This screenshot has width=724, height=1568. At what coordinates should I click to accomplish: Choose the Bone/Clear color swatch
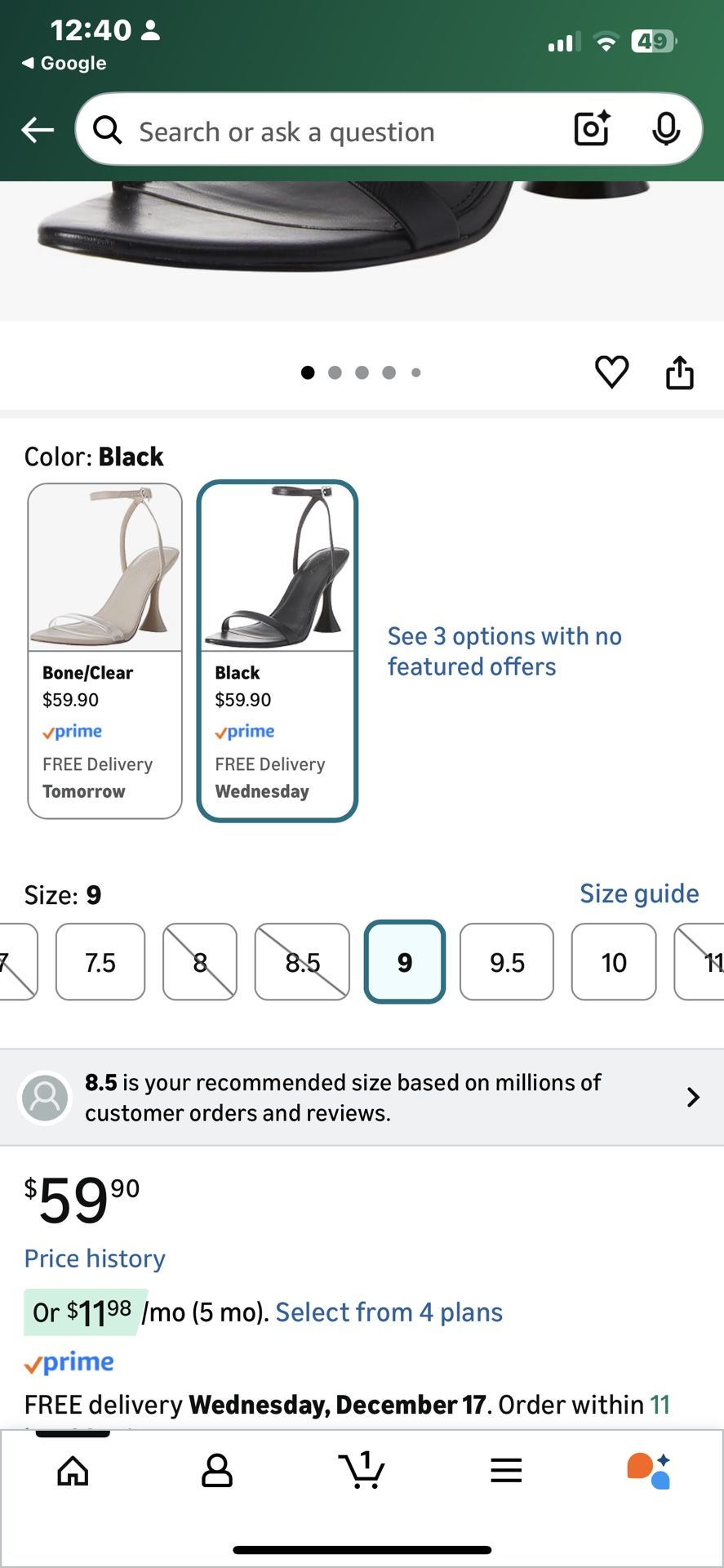pyautogui.click(x=105, y=650)
